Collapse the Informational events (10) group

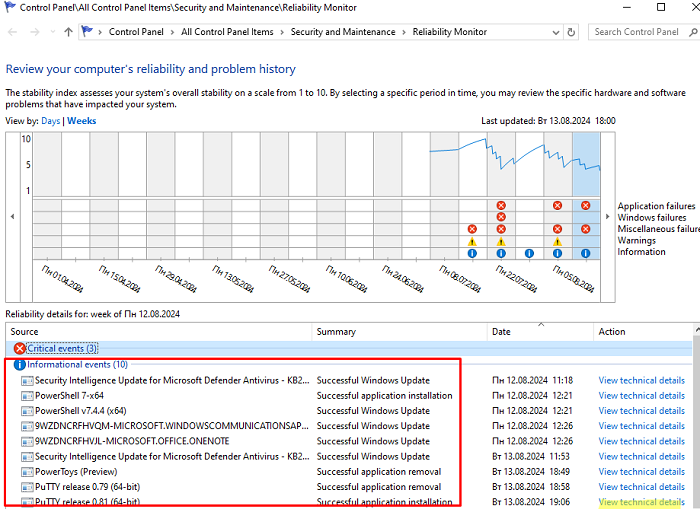pos(77,365)
